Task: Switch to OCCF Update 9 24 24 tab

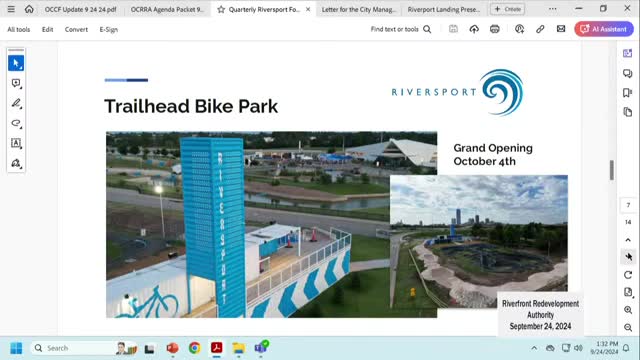Action: (x=80, y=9)
